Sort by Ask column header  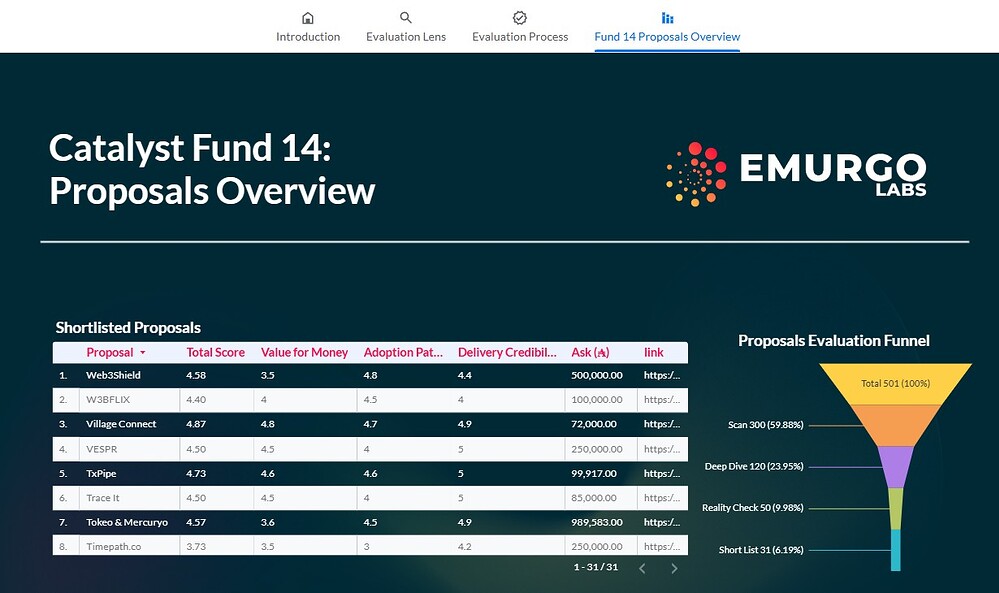coord(590,352)
